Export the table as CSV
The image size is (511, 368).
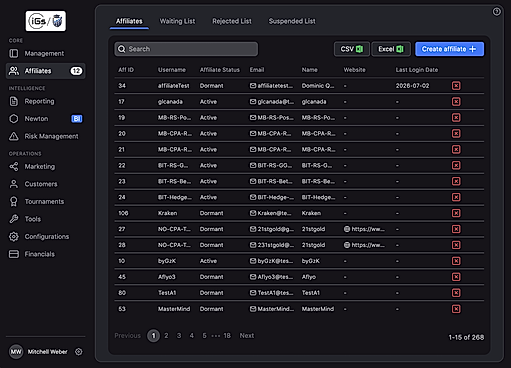point(352,49)
